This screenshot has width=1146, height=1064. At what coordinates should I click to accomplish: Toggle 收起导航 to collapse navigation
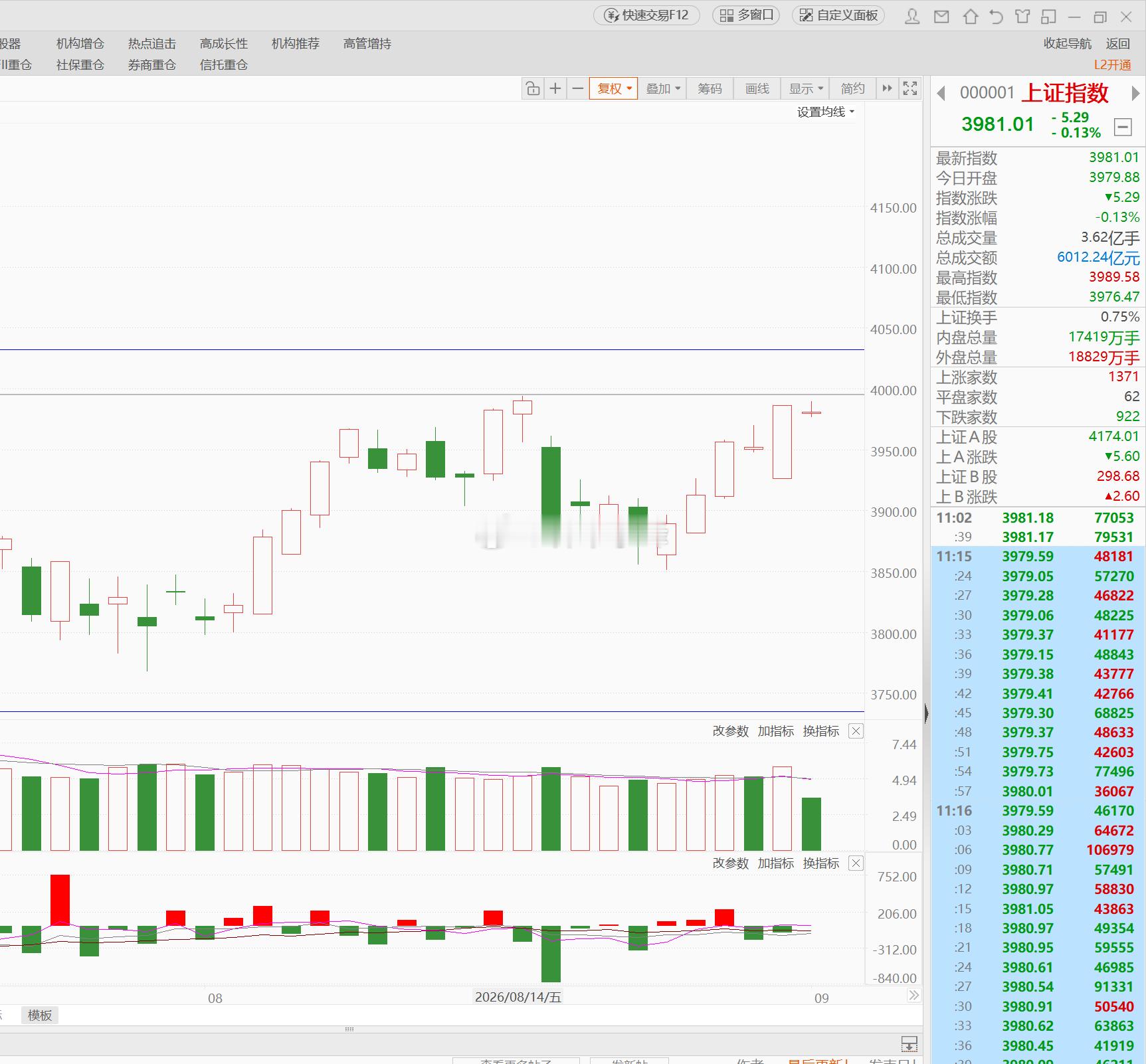coord(1067,44)
